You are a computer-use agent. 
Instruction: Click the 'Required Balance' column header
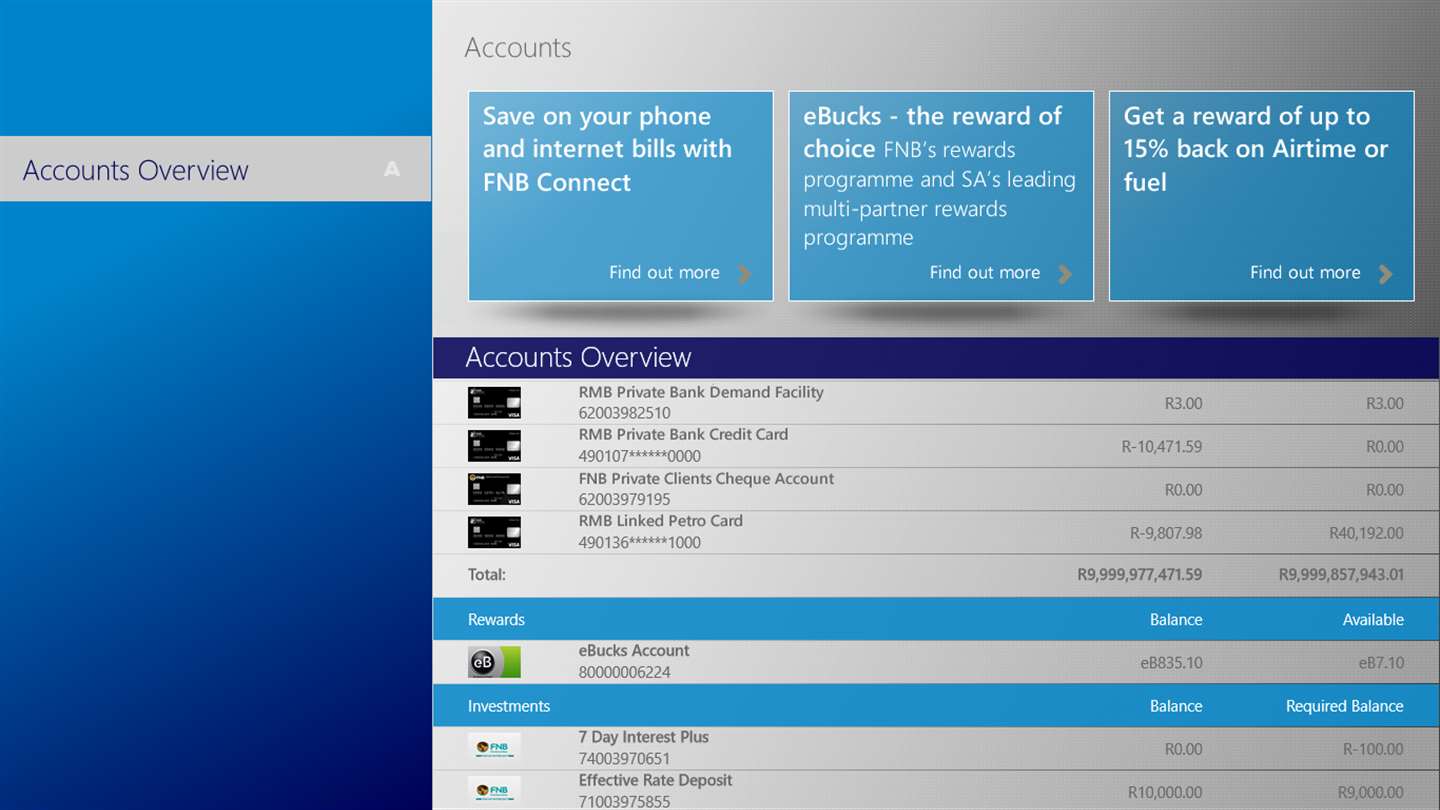click(1345, 706)
